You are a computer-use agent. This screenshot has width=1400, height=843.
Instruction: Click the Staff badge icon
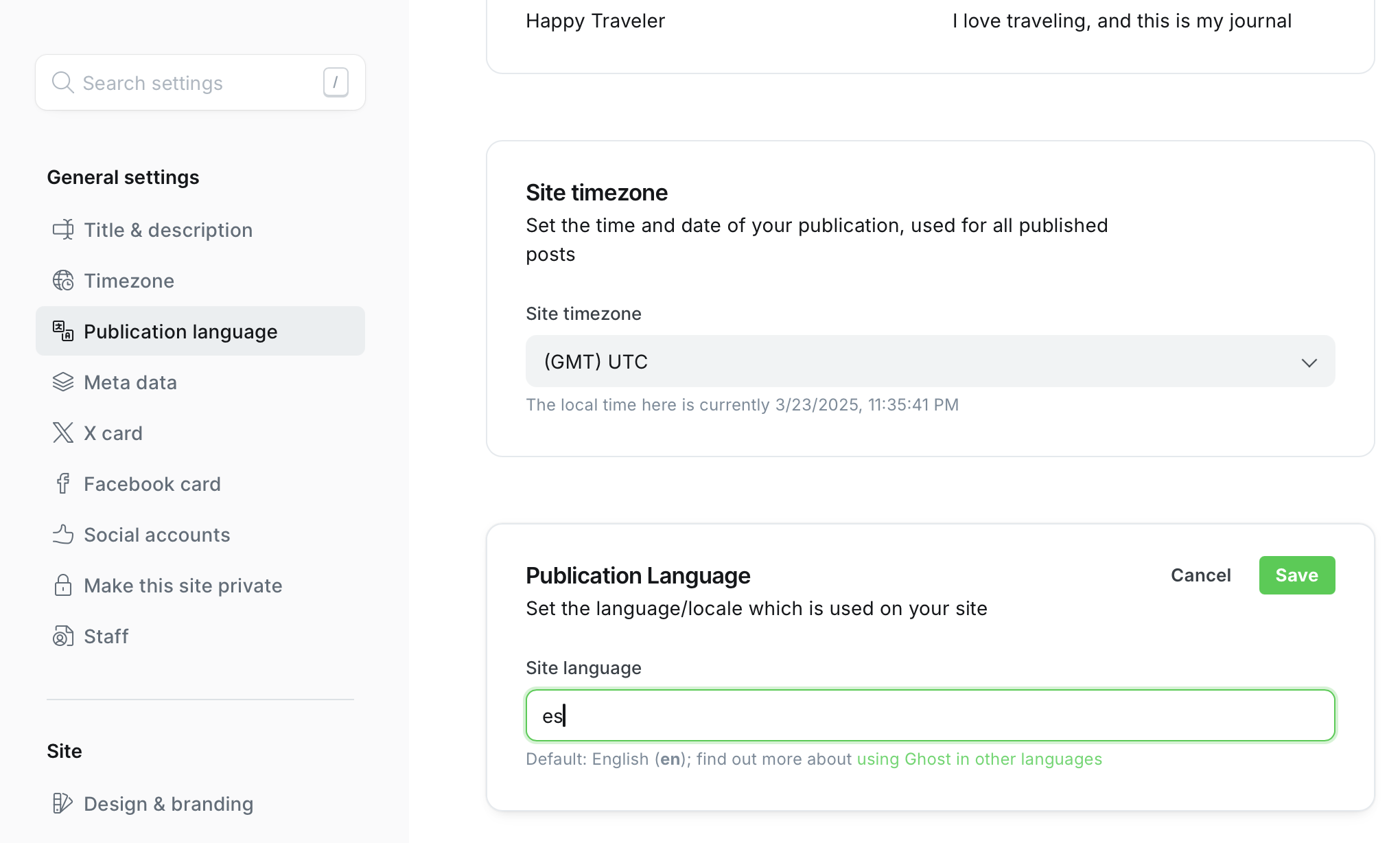(x=63, y=636)
